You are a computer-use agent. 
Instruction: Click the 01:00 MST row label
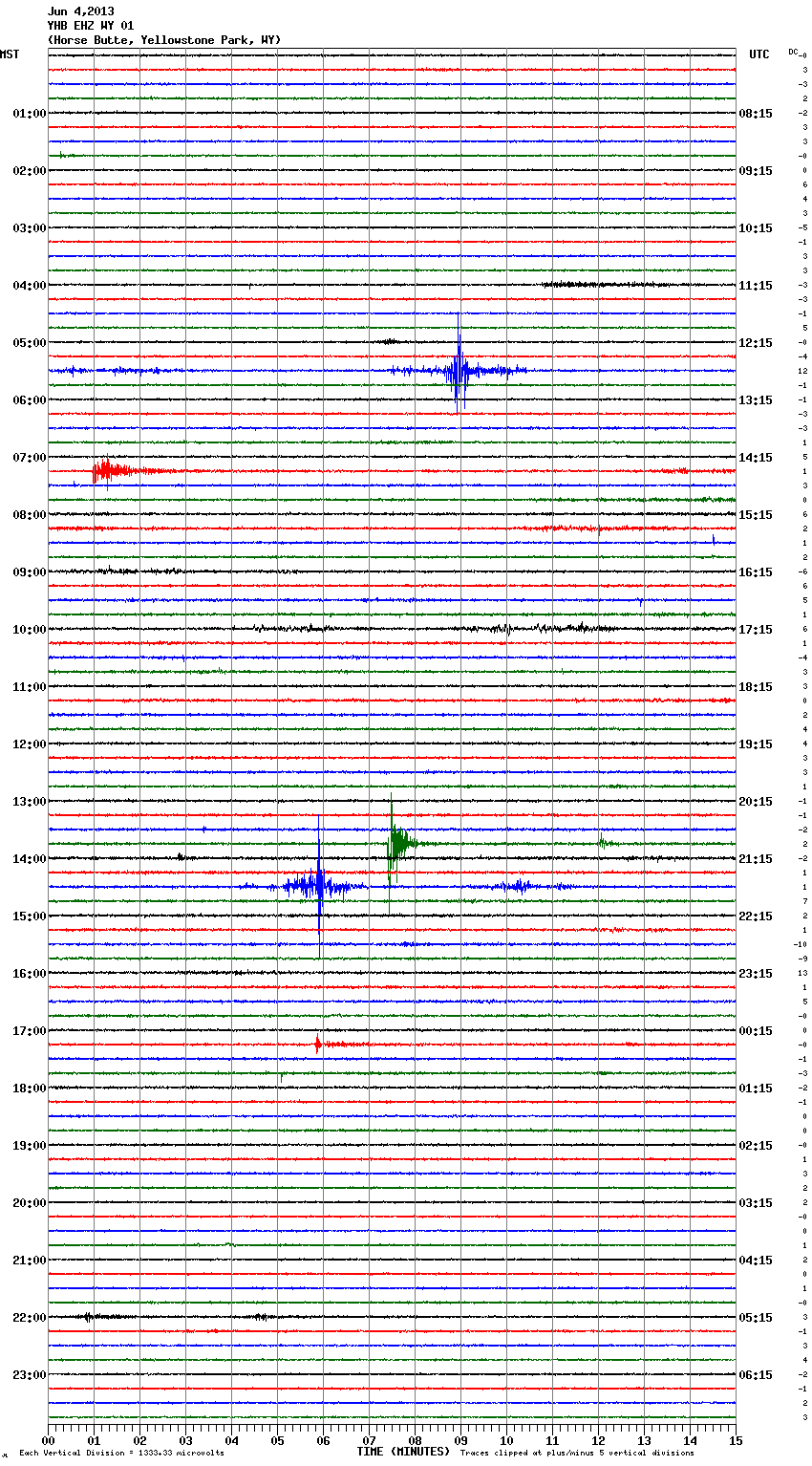click(30, 114)
